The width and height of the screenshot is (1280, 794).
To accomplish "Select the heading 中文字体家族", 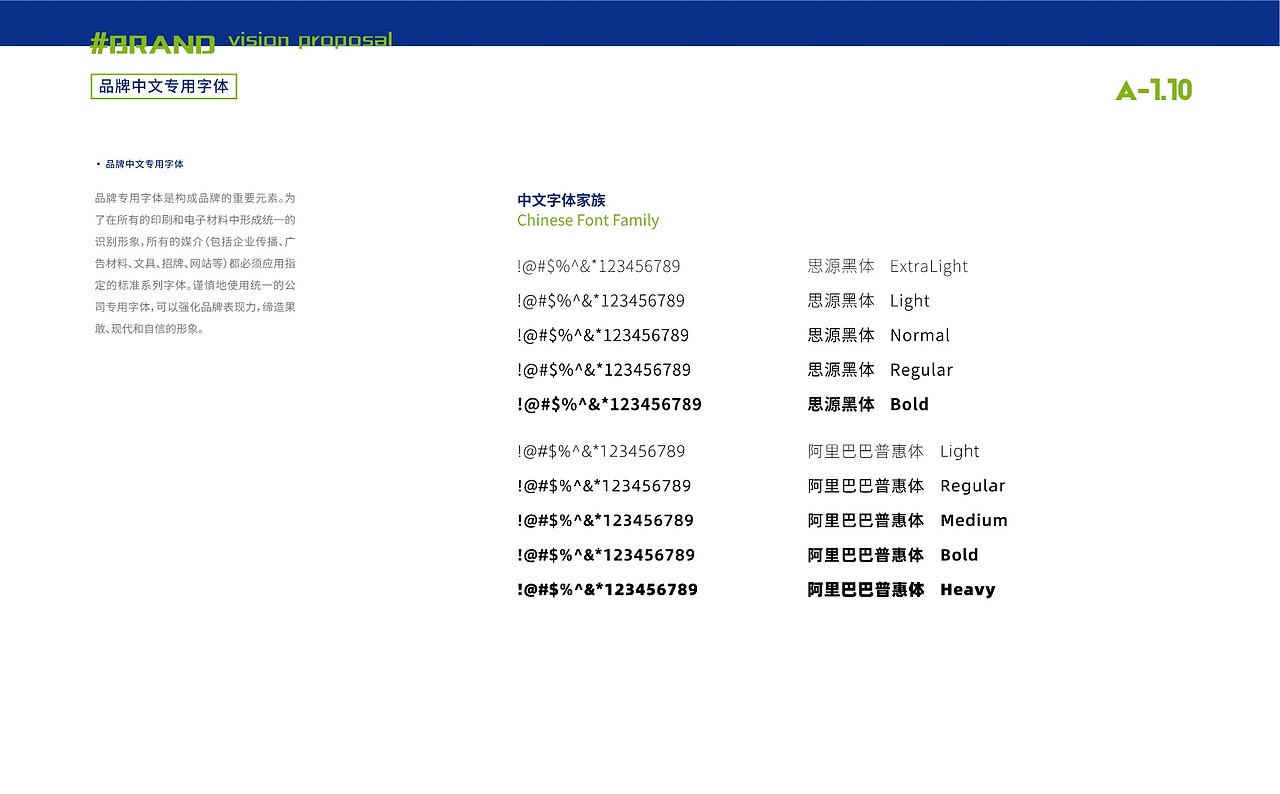I will pos(561,200).
